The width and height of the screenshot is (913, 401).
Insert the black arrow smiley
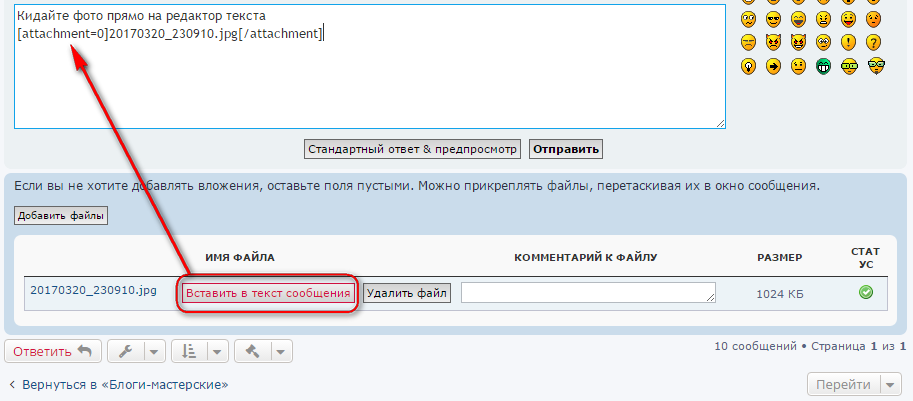773,66
